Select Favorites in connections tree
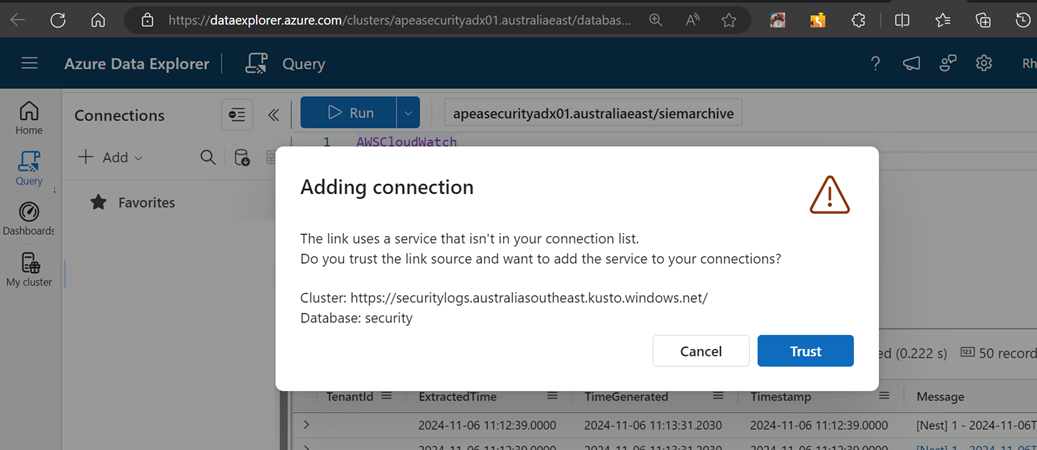 tap(147, 202)
